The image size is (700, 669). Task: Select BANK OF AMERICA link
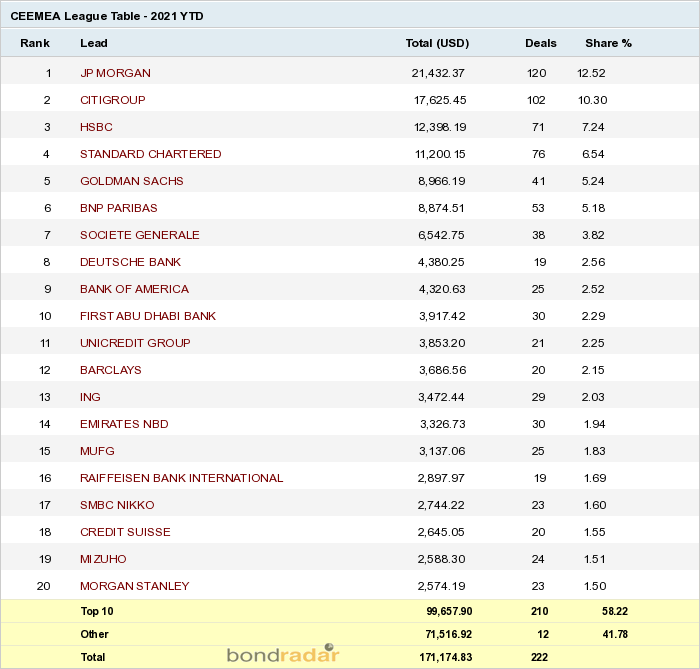[134, 289]
